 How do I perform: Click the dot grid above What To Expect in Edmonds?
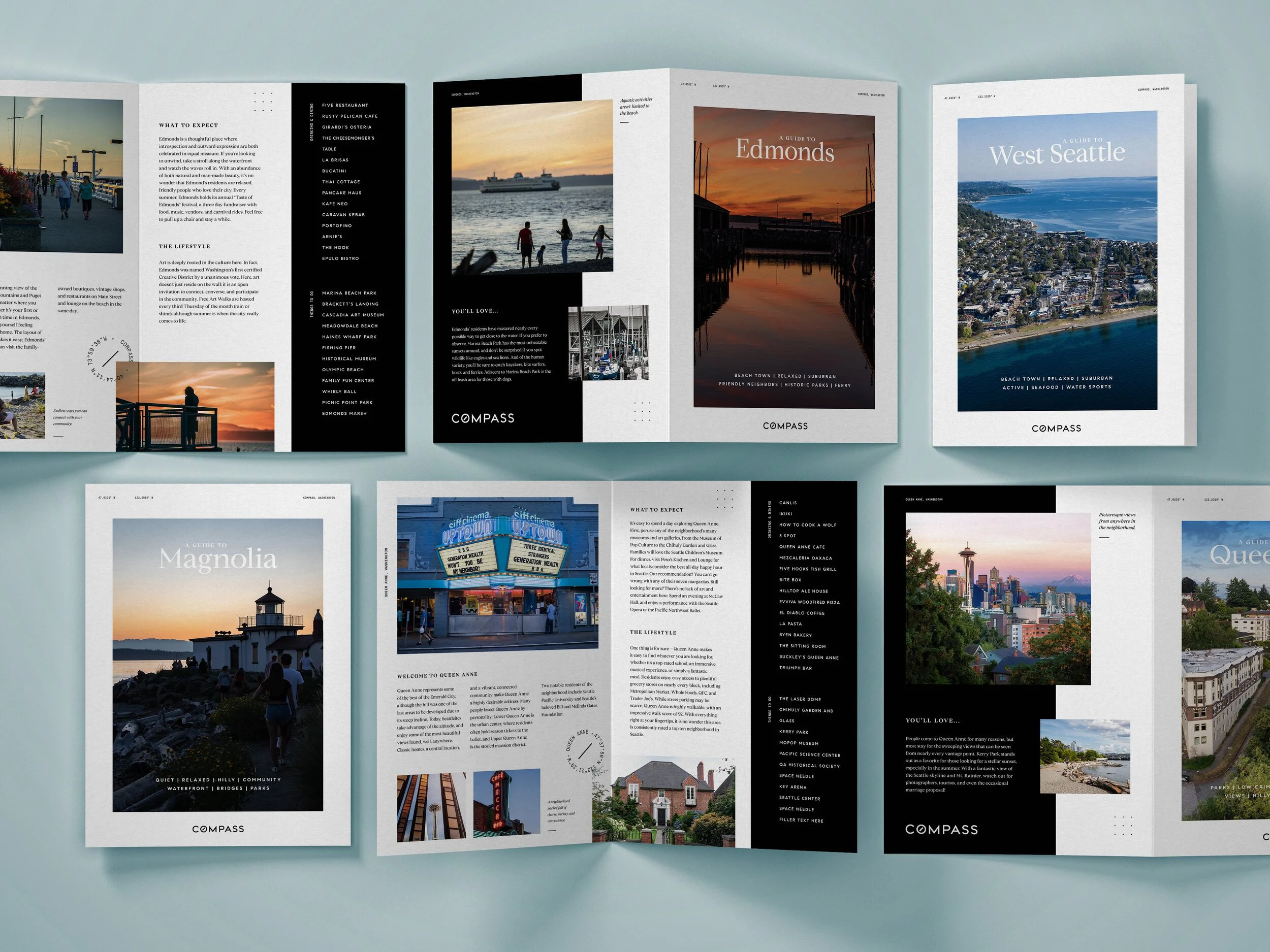pos(263,102)
